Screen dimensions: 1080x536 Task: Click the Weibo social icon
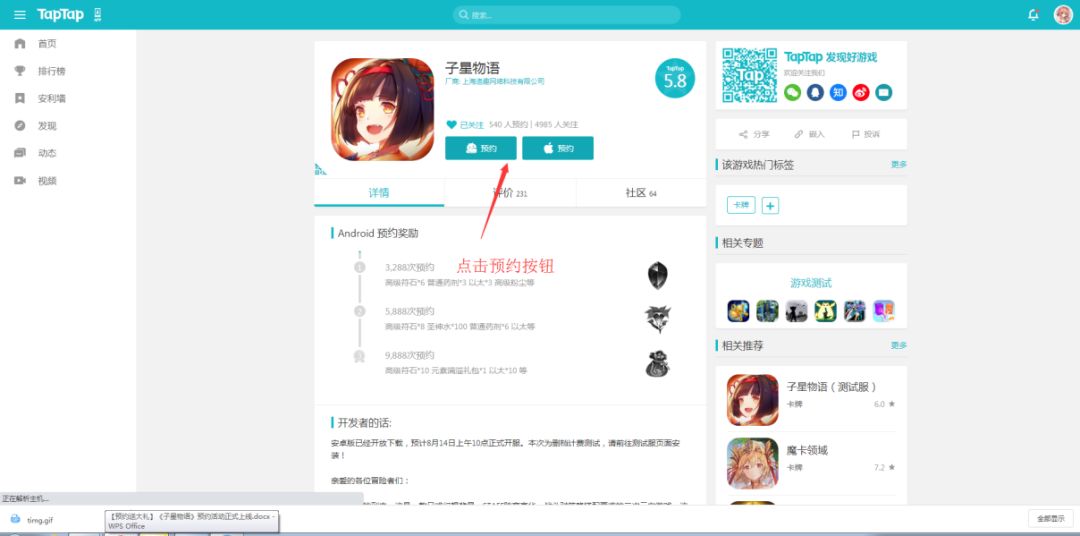point(861,92)
